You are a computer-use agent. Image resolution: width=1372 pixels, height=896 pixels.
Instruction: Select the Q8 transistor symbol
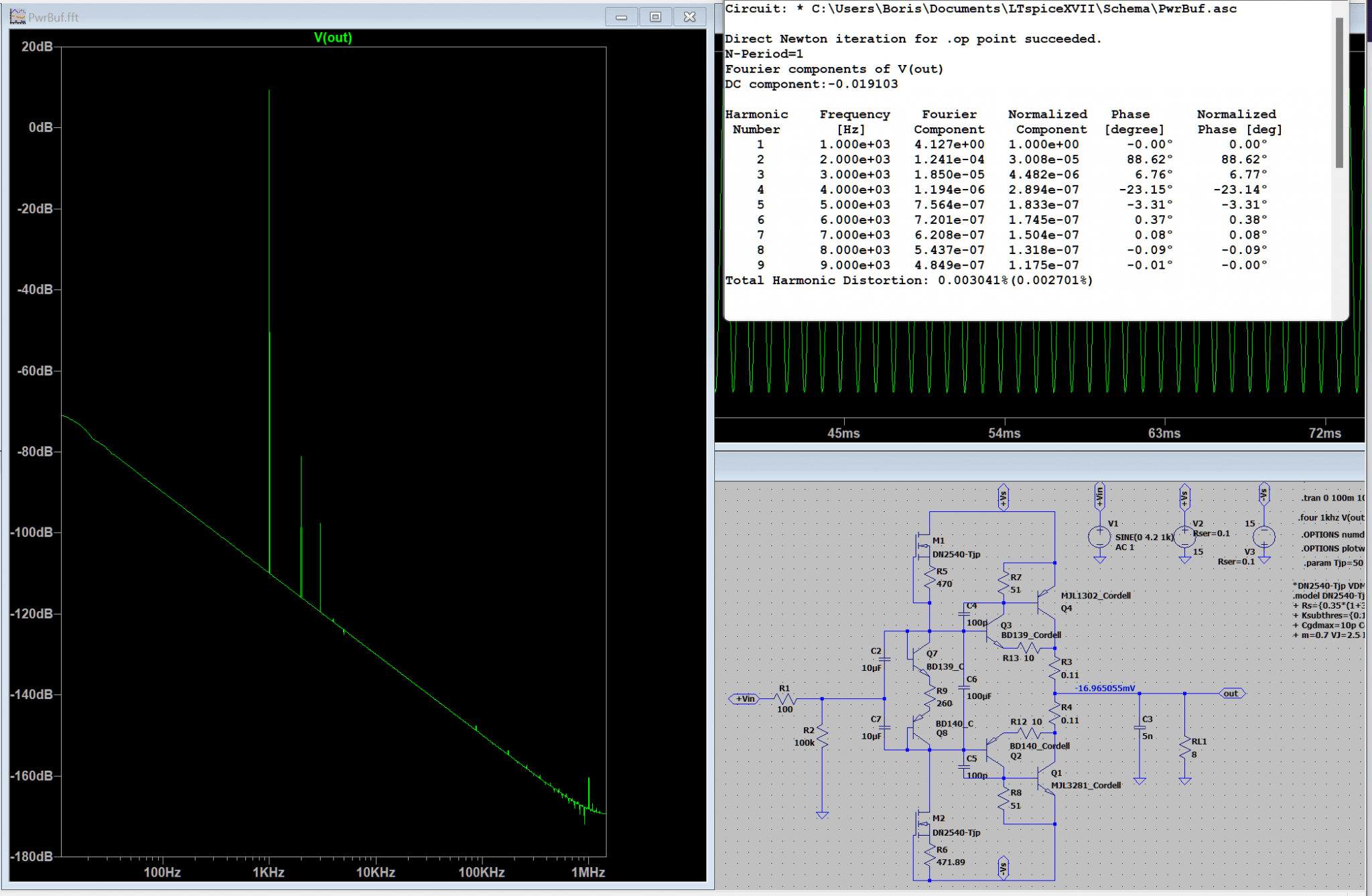[921, 728]
